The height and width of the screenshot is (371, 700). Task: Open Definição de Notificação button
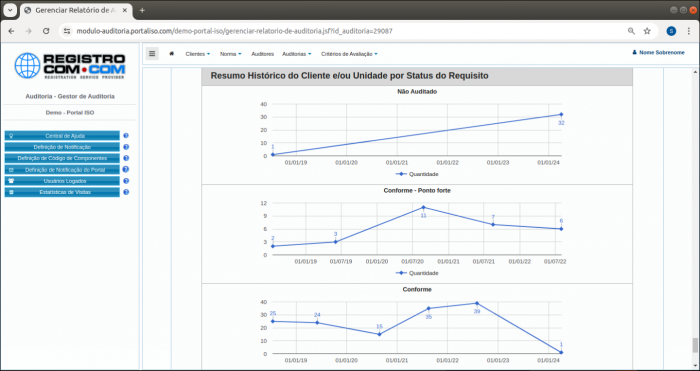pos(62,147)
